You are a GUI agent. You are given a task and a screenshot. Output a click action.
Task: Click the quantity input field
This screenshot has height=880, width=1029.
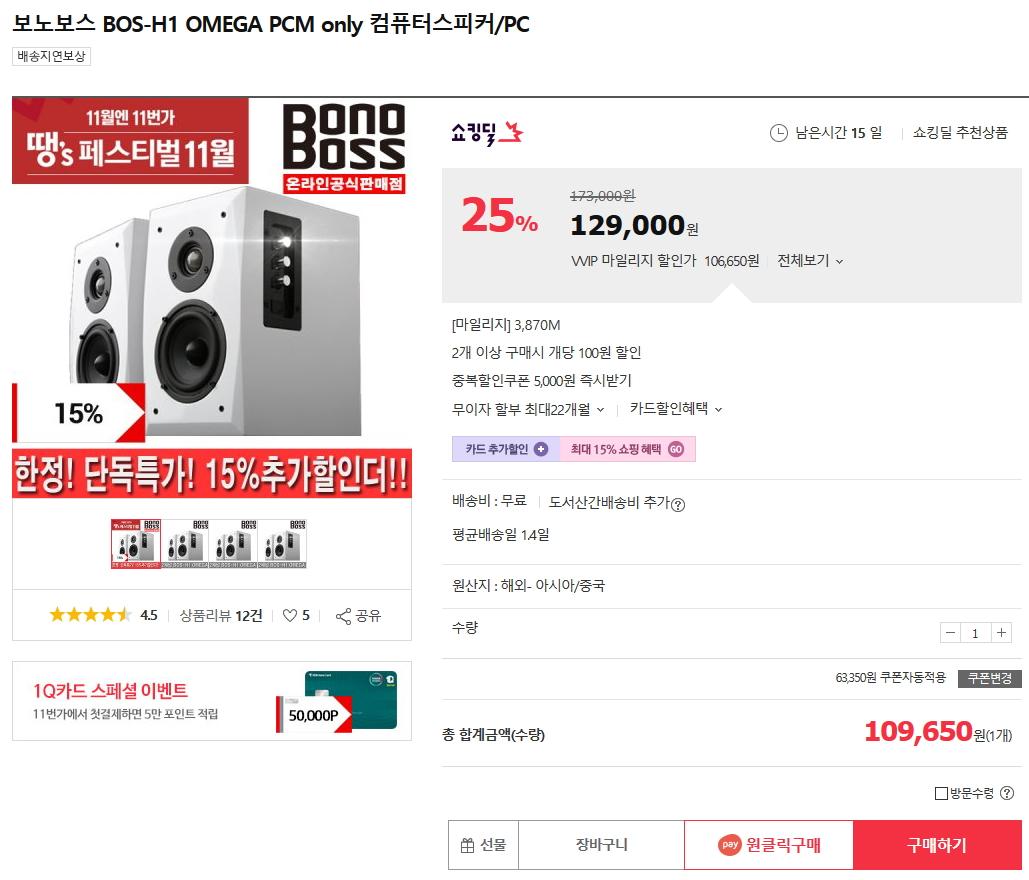[x=975, y=633]
